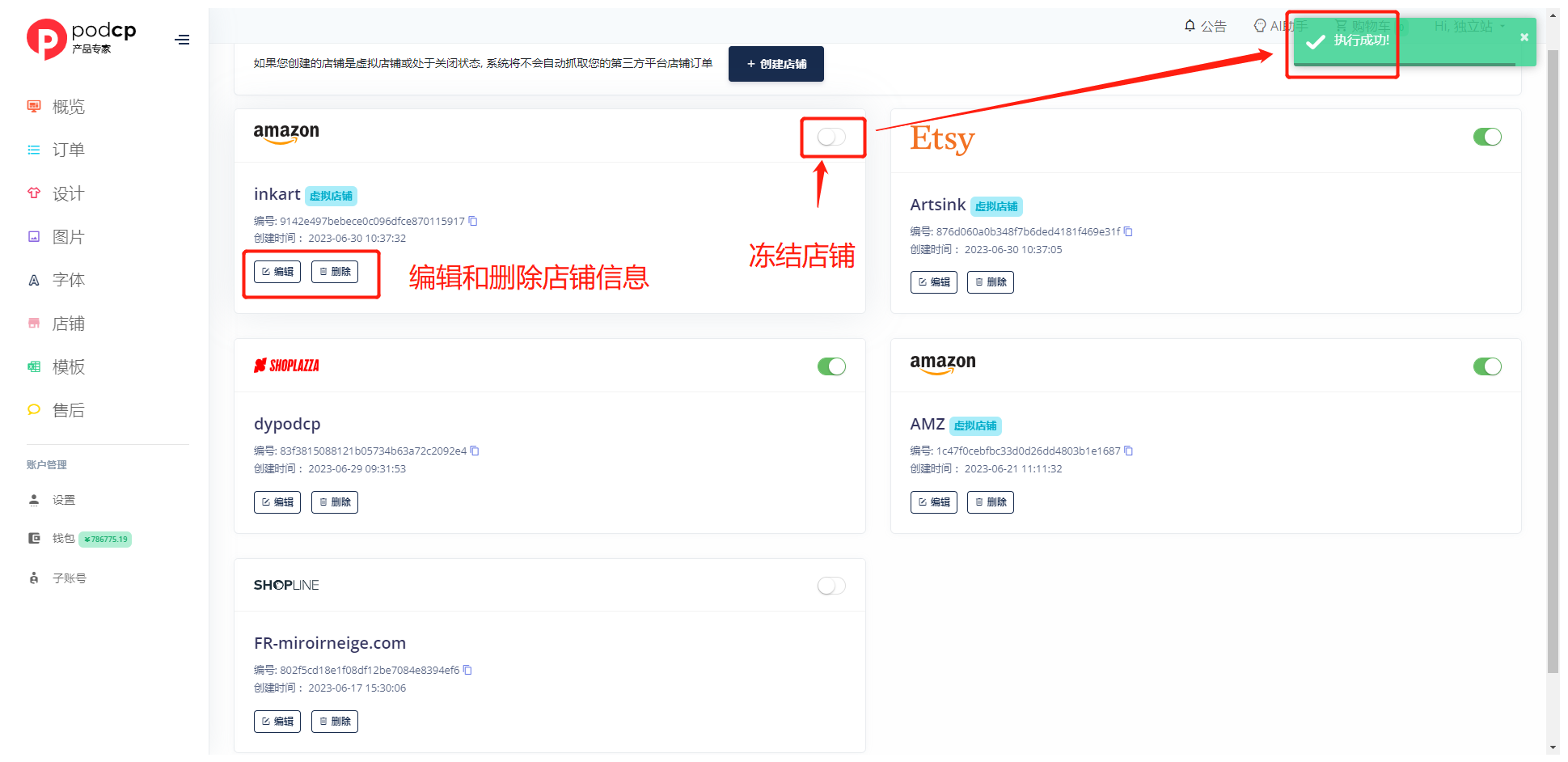
Task: Open the 图片 images section
Action: [57, 237]
